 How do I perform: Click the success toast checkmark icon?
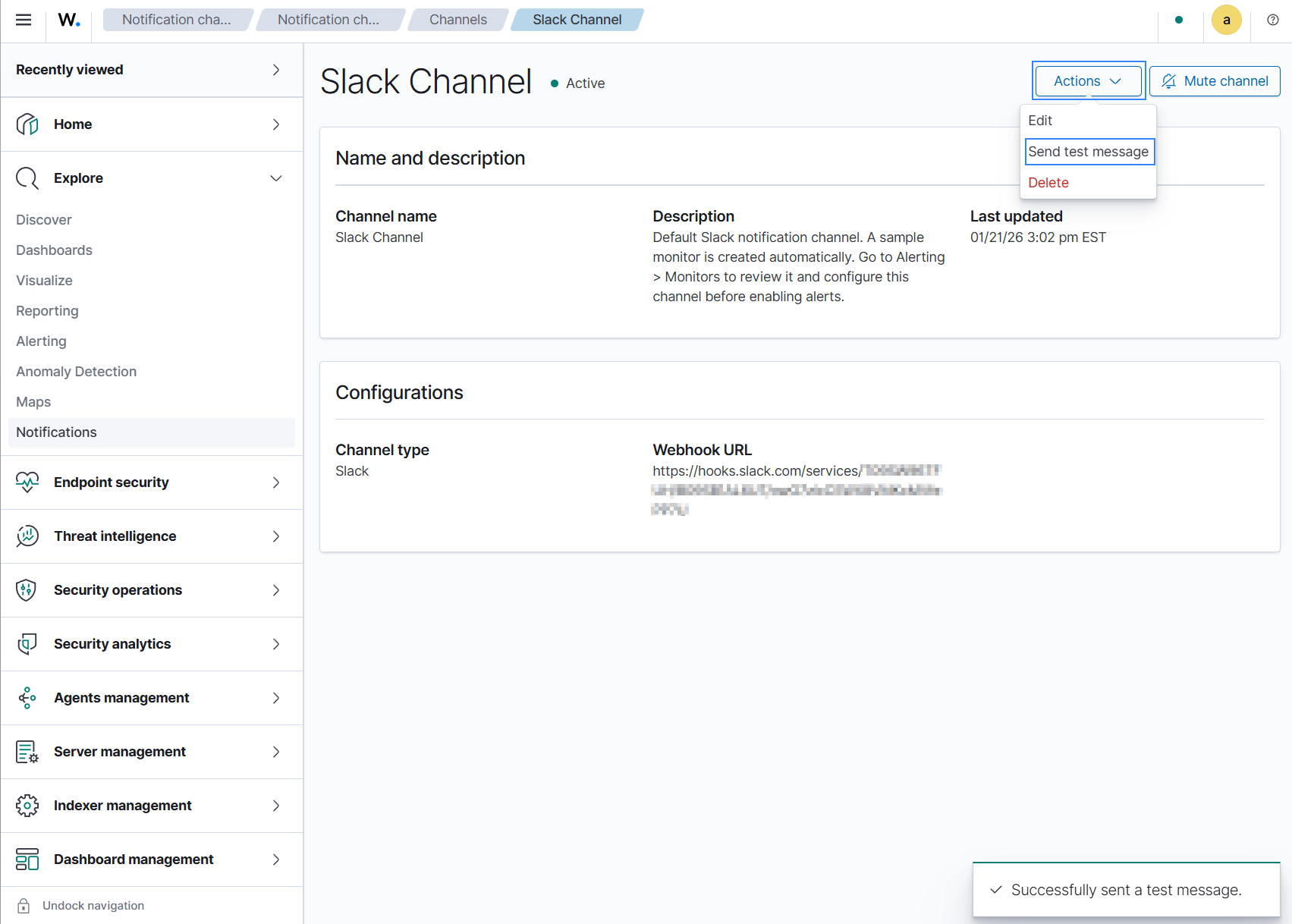[x=996, y=889]
